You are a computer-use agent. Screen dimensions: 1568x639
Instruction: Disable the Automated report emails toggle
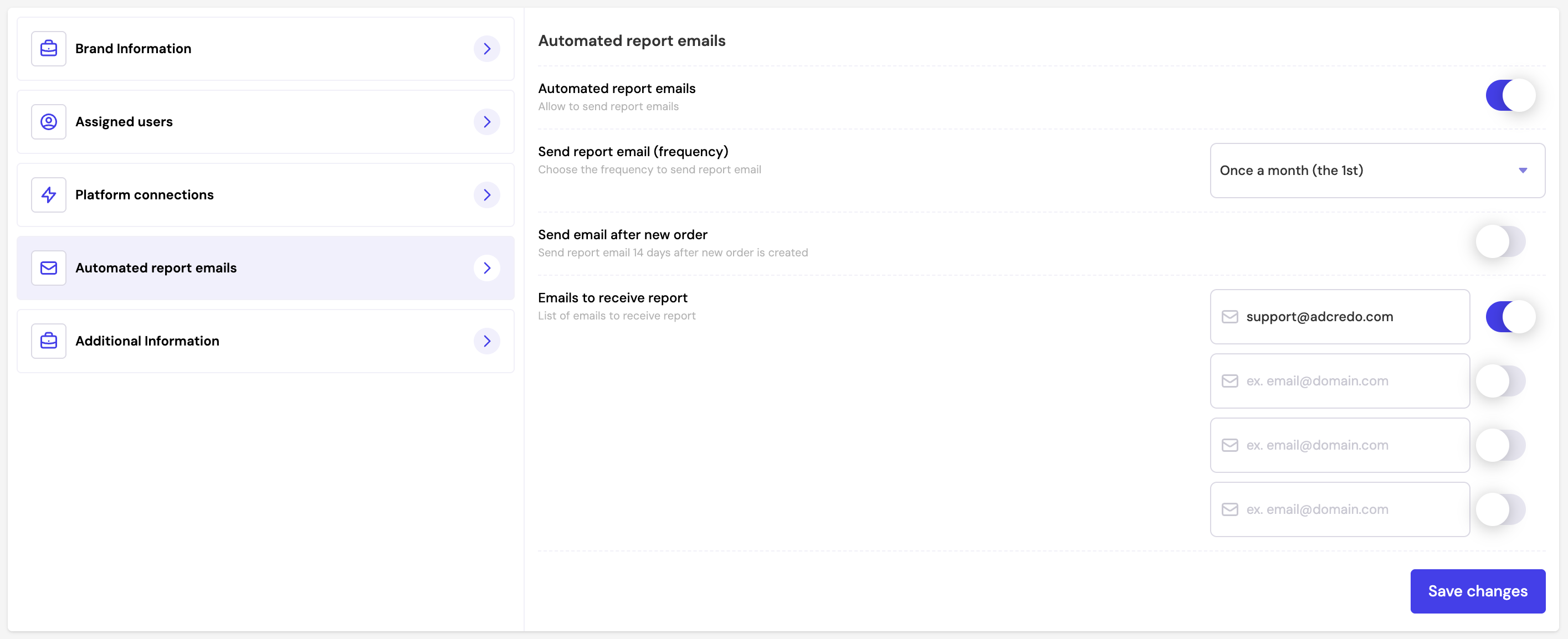pos(1510,96)
